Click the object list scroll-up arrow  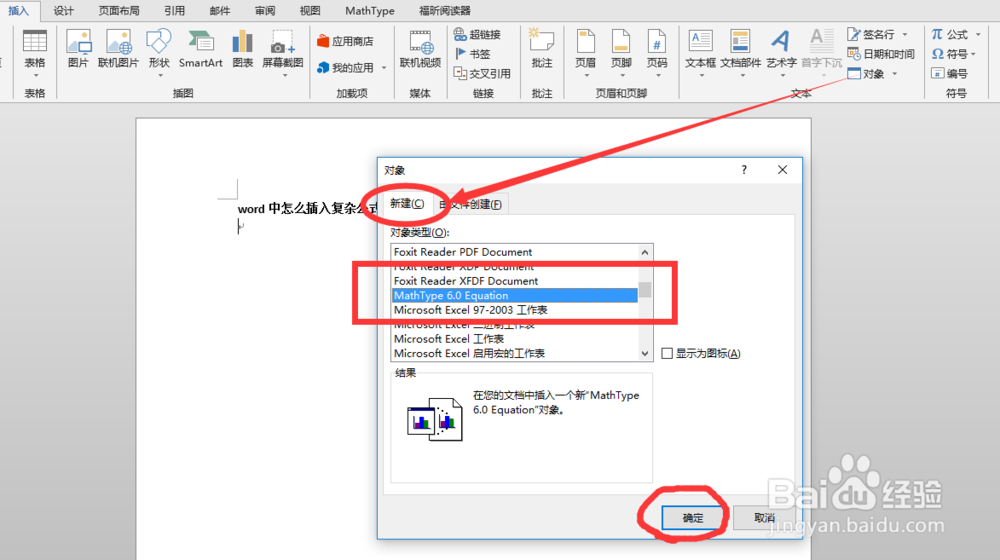coord(645,252)
